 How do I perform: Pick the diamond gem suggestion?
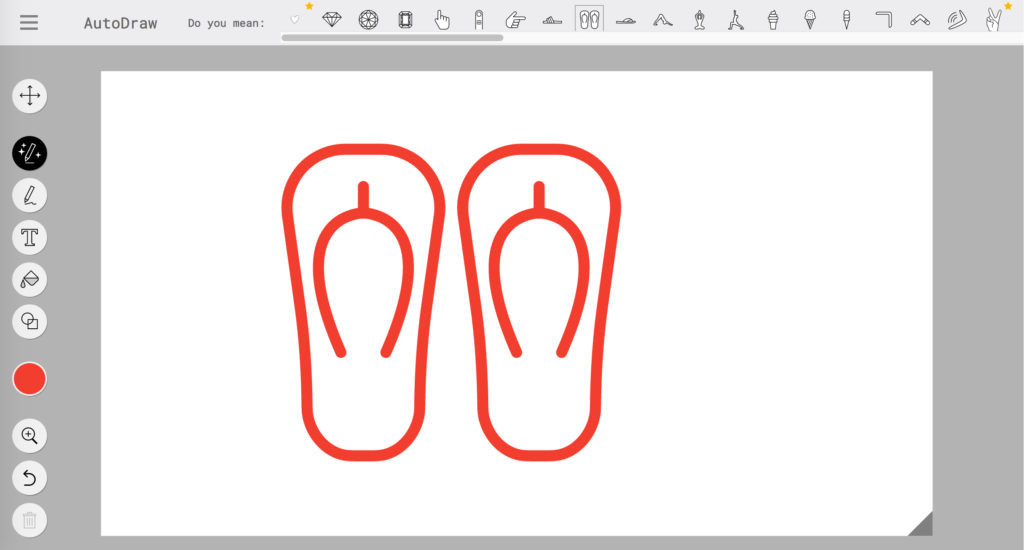click(331, 19)
